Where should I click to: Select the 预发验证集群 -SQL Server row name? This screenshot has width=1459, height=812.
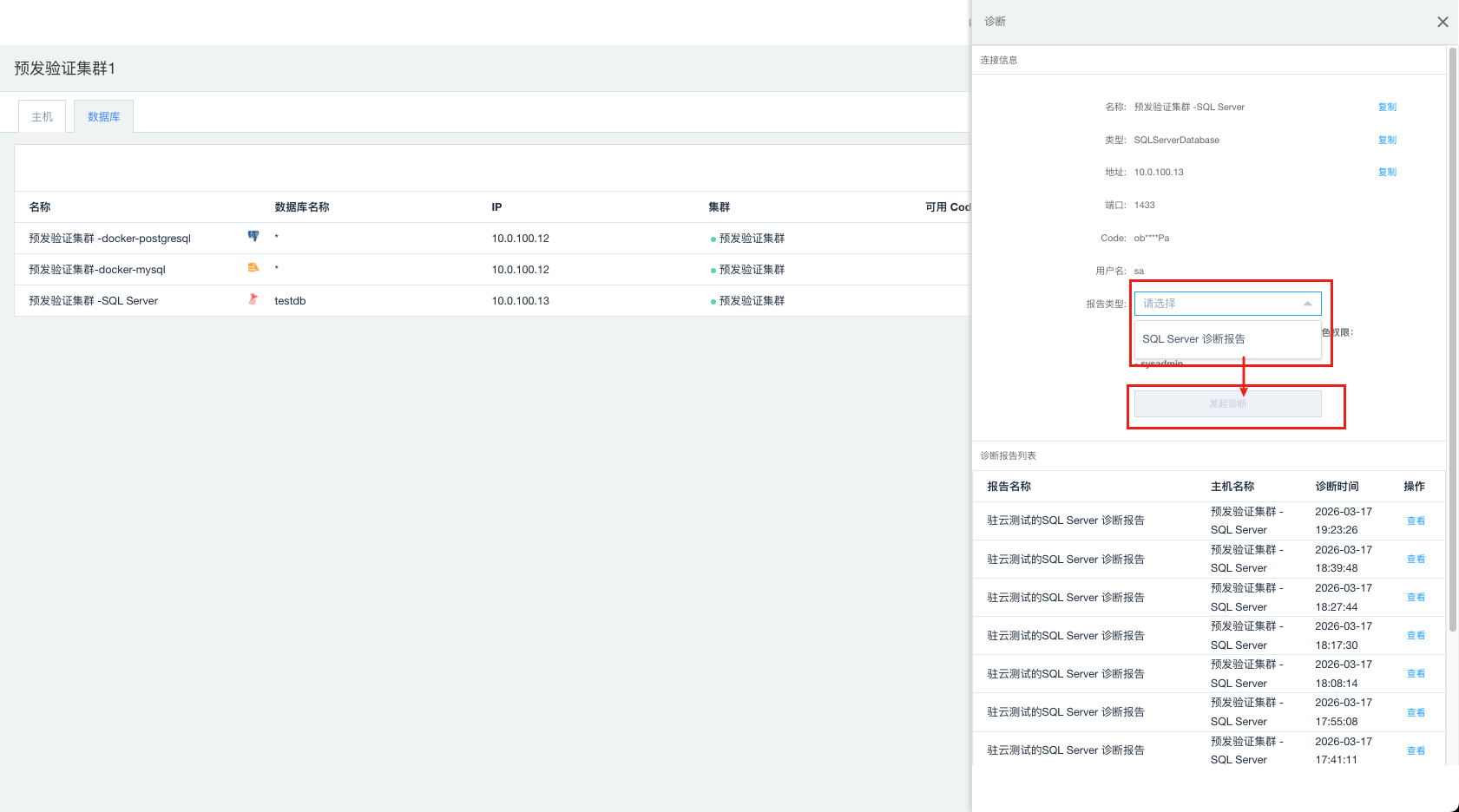pos(94,301)
